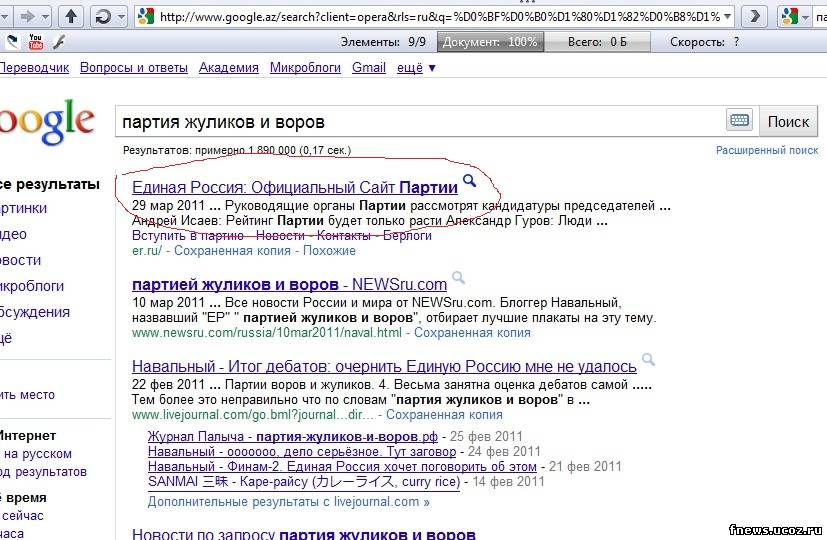Click the wrench tool icon
This screenshot has width=827, height=540.
[59, 42]
